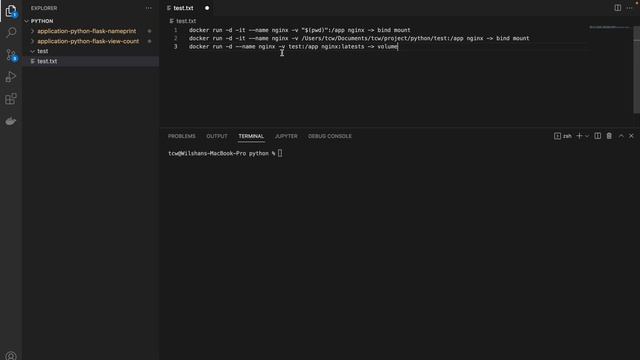640x360 pixels.
Task: Click 'nginx:latests' on line 3
Action: [x=343, y=47]
